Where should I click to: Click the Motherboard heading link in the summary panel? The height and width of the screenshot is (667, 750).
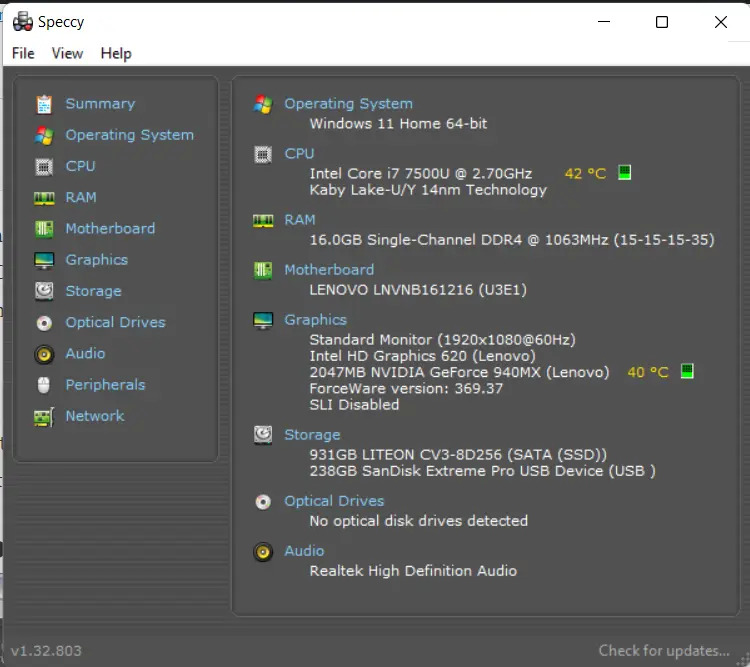pos(329,269)
